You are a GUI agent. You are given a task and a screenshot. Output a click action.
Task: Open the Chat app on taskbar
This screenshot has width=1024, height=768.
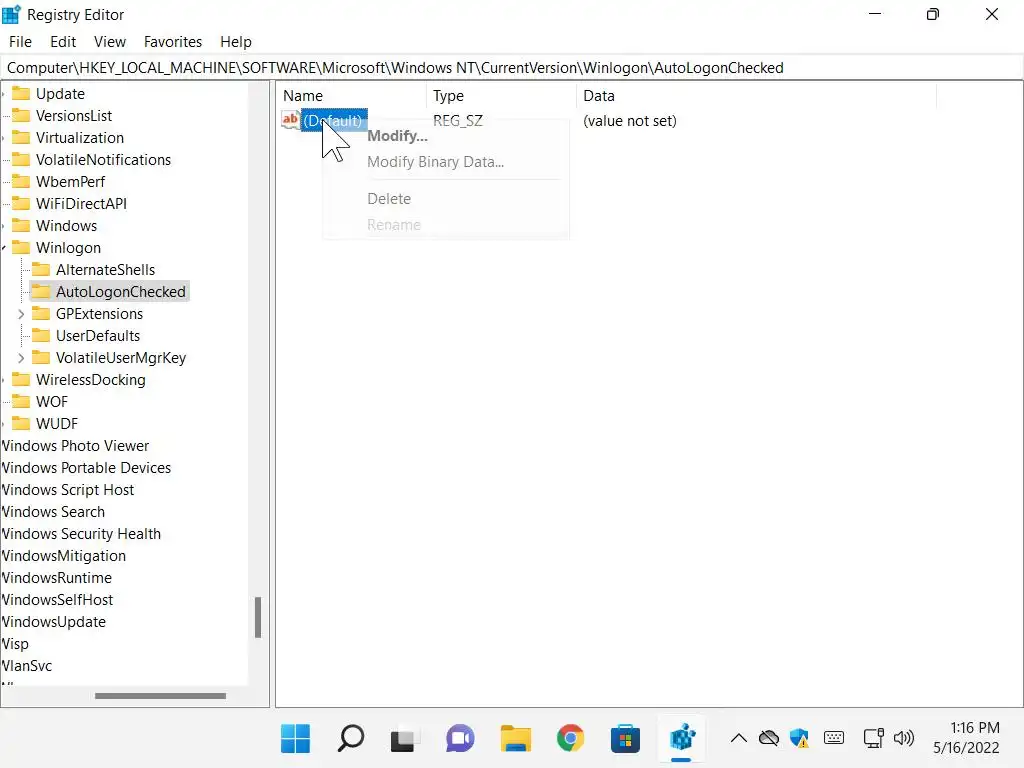pos(460,739)
